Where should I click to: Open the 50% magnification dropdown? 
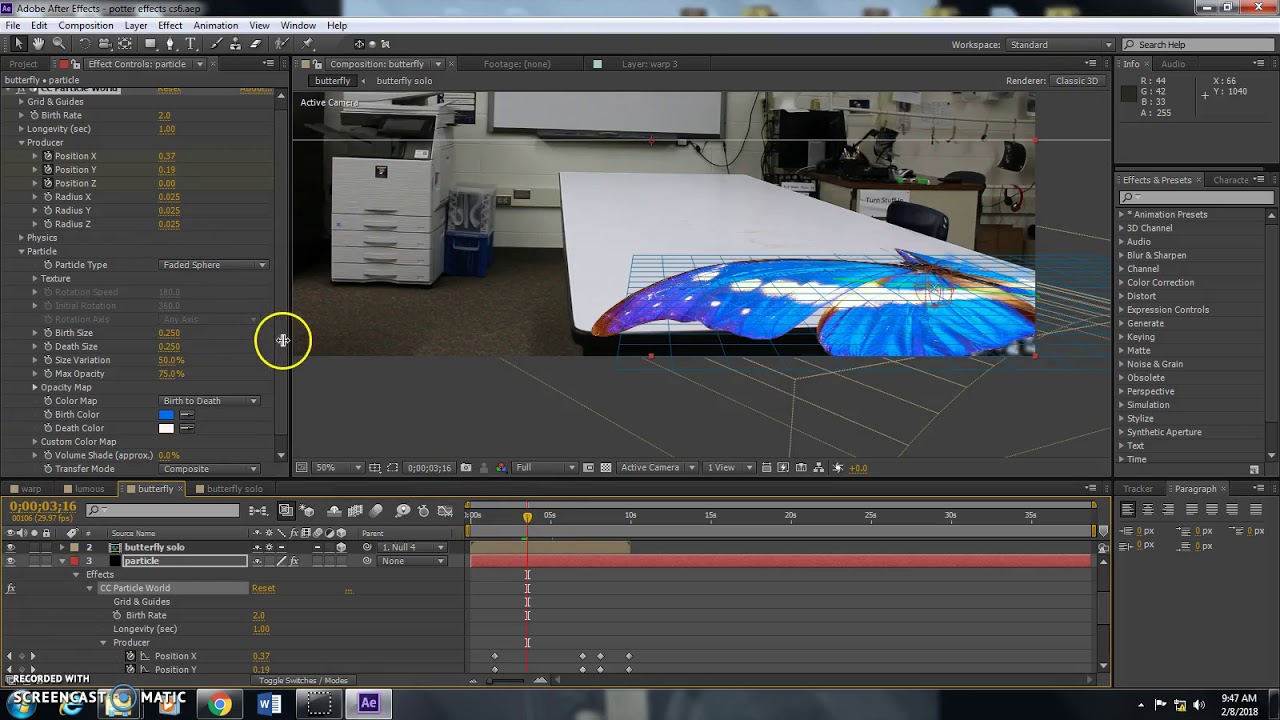[339, 467]
